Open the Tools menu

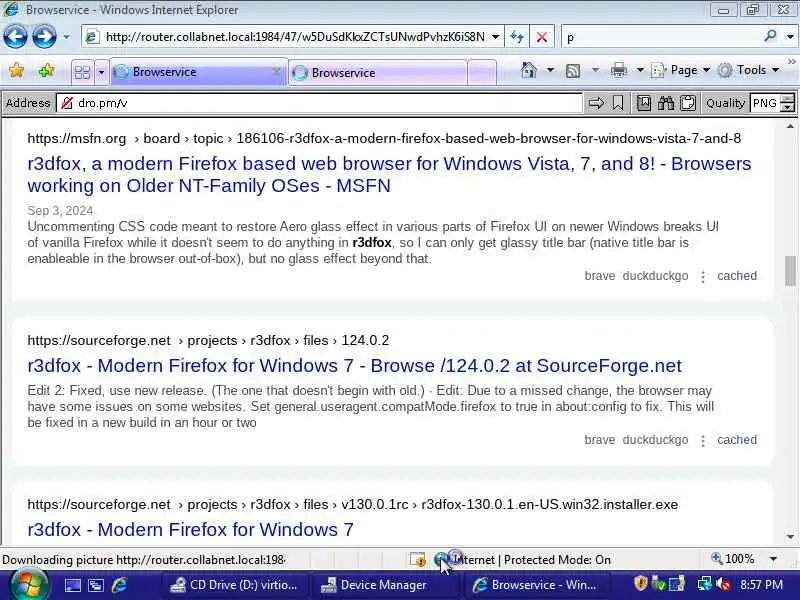(x=748, y=70)
